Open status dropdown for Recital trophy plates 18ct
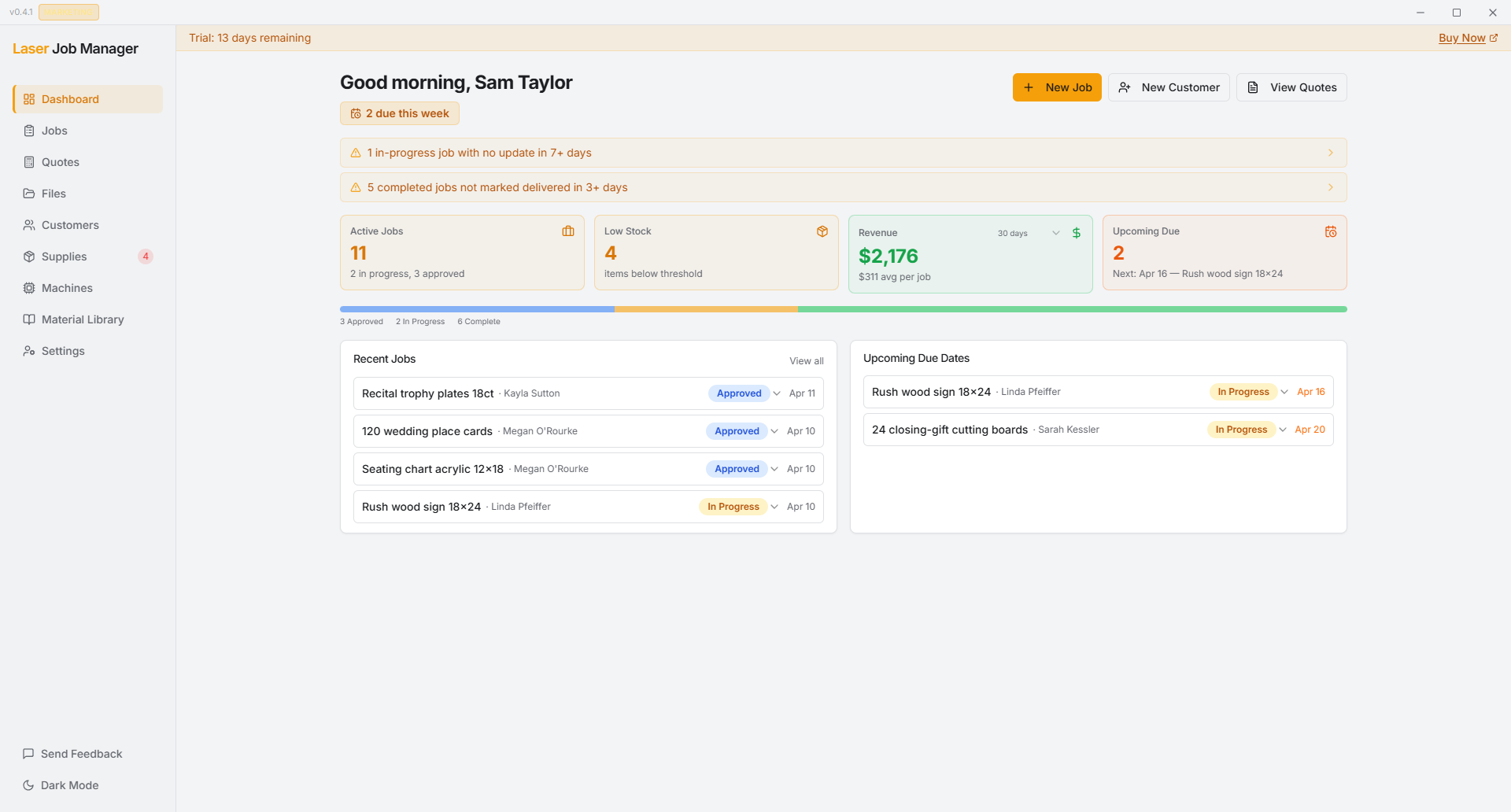Viewport: 1511px width, 812px height. point(778,393)
